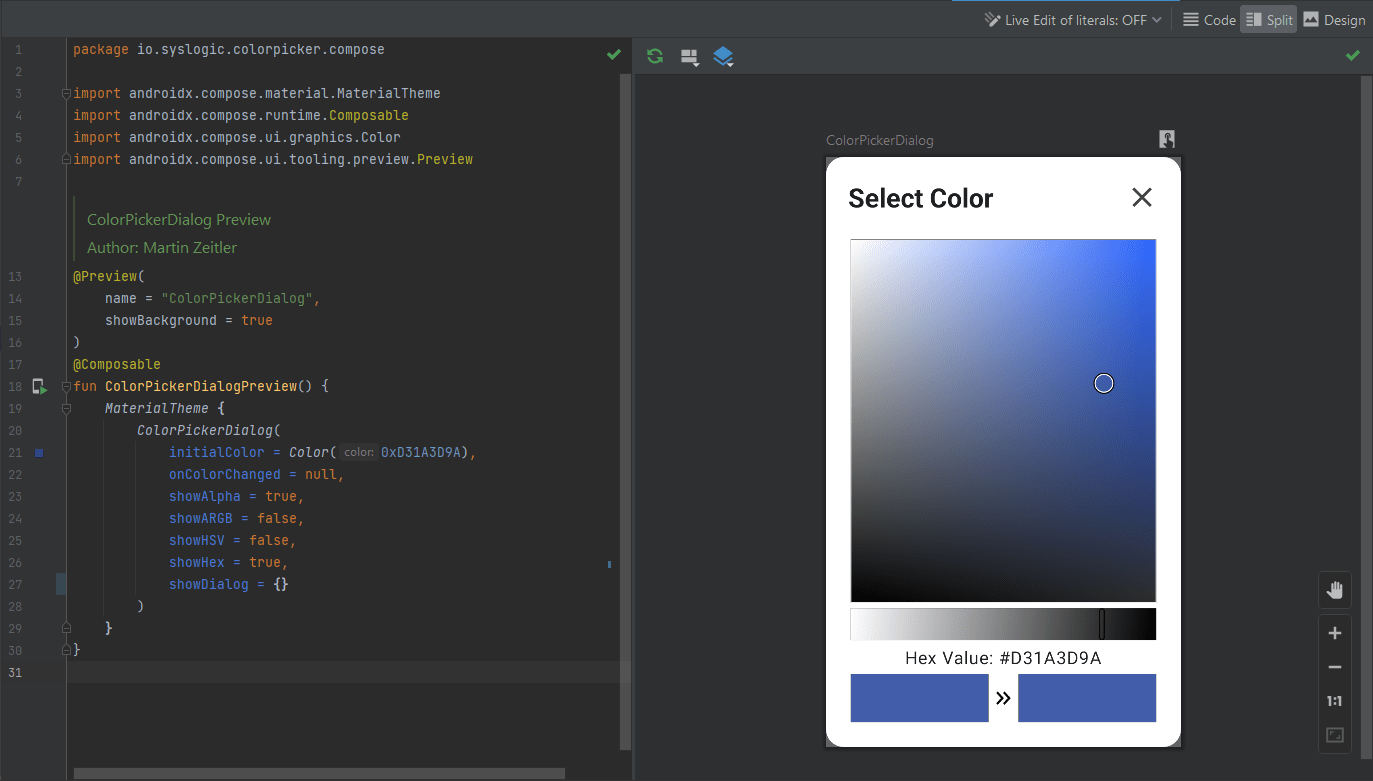This screenshot has width=1373, height=781.
Task: Click the brightness slider in the color dialog
Action: point(1003,623)
